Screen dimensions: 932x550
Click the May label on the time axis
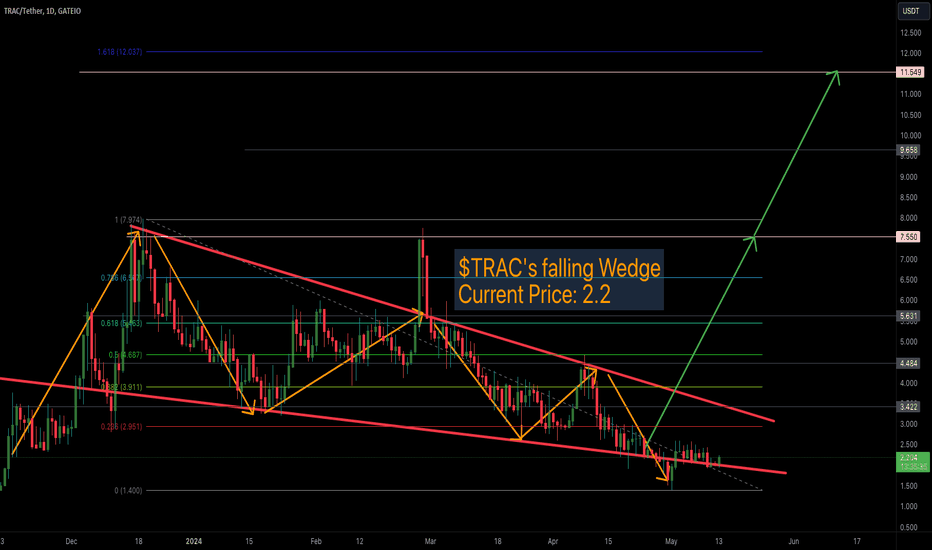(671, 541)
